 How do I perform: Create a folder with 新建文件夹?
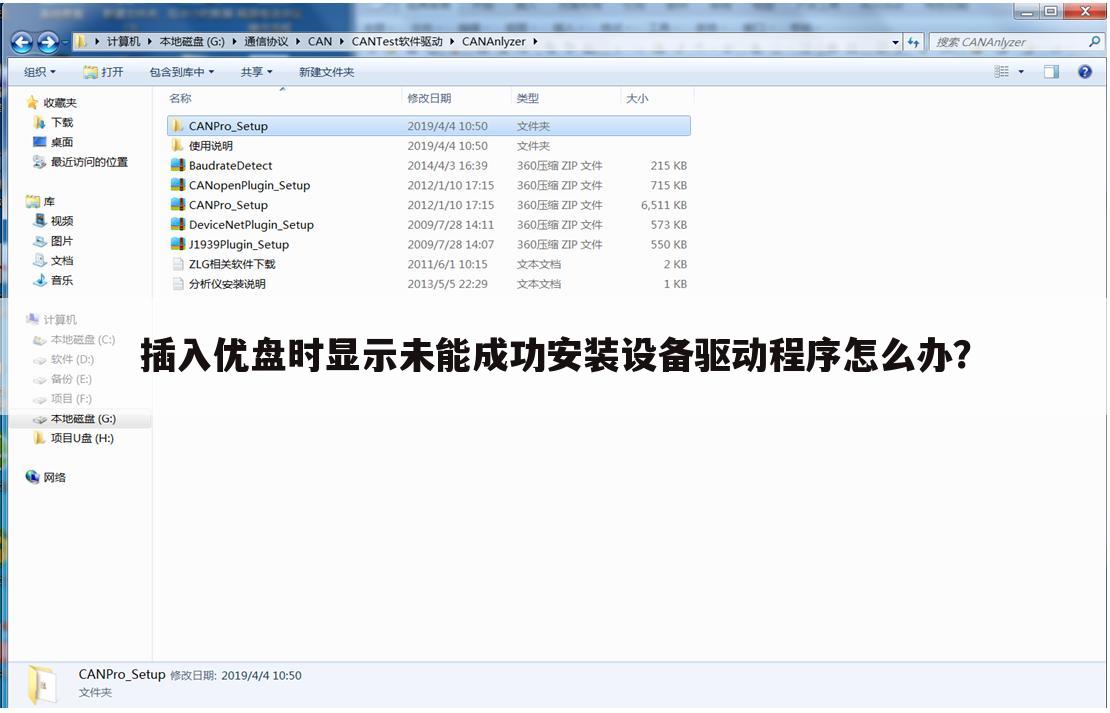coord(326,72)
